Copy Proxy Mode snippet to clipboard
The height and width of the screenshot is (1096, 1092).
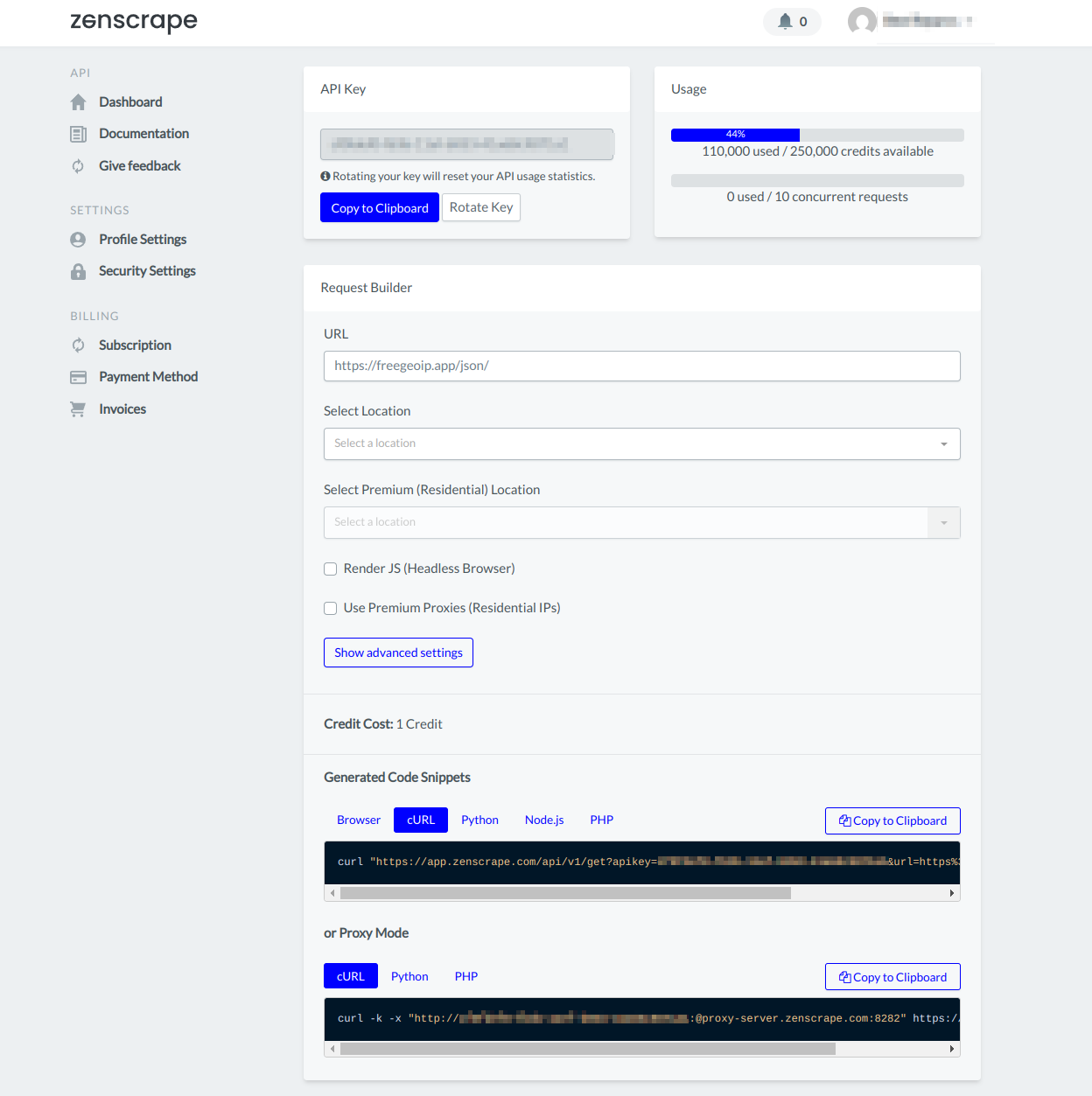[892, 977]
